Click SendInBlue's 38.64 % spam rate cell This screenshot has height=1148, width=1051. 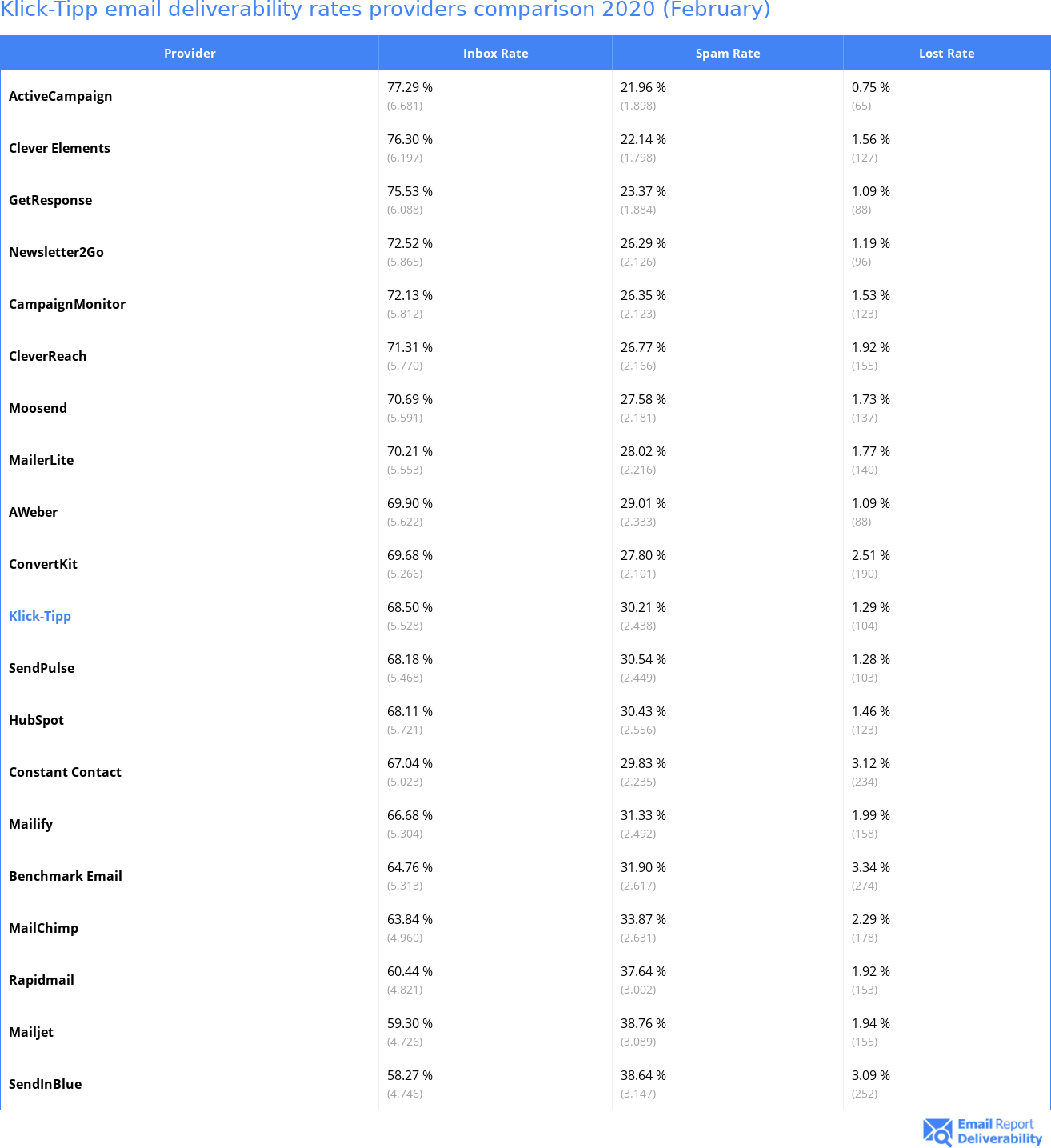[x=643, y=1076]
